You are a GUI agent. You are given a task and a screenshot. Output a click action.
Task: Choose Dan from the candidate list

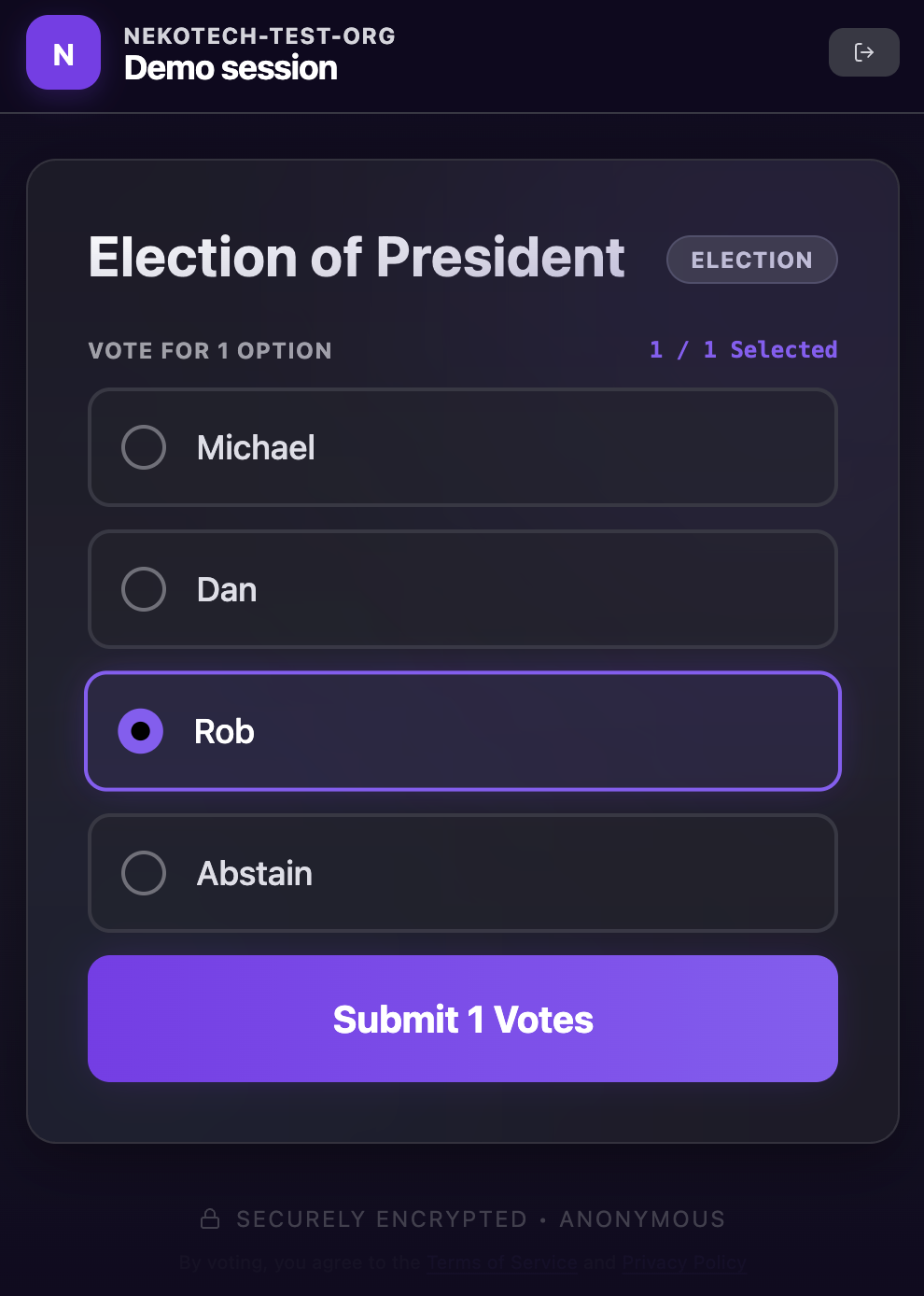tap(462, 589)
